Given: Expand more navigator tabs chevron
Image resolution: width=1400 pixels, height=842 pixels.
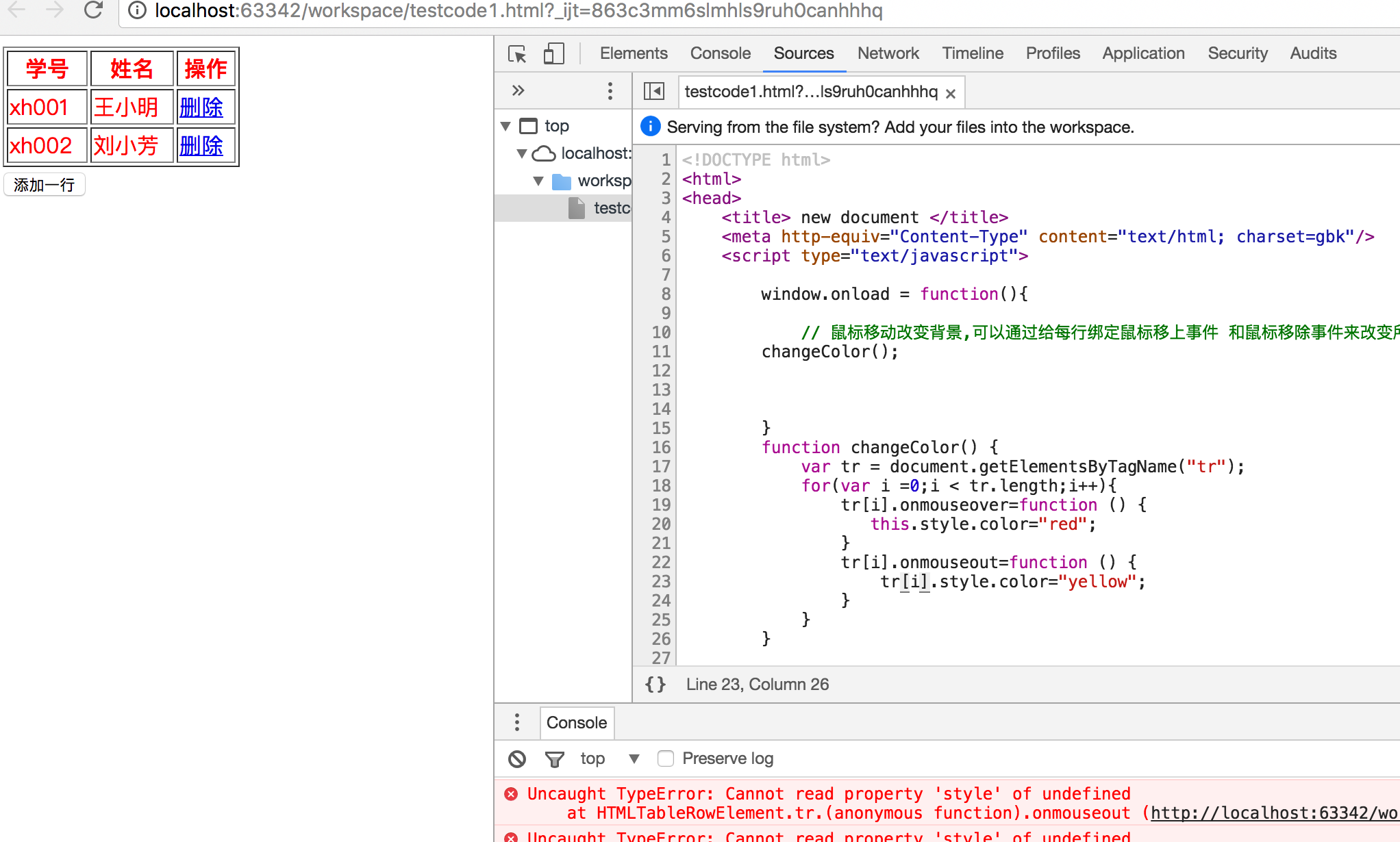Looking at the screenshot, I should click(518, 90).
